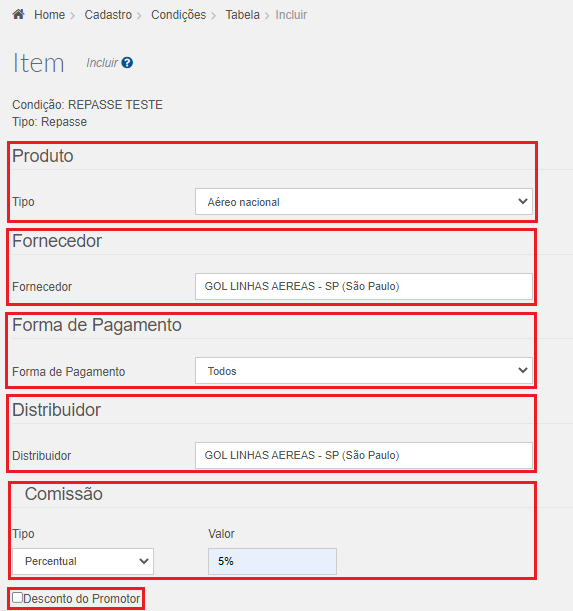573x611 pixels.
Task: Go to the Home breadcrumb link
Action: click(50, 15)
